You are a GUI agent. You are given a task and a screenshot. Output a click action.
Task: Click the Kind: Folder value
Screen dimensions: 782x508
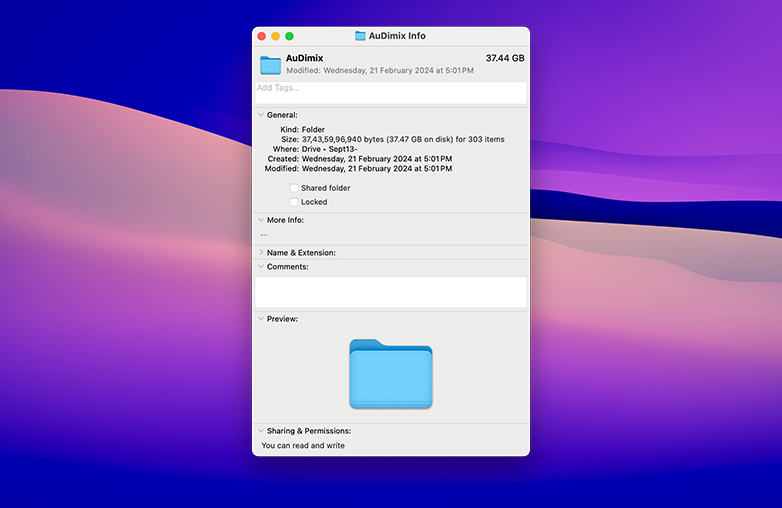click(x=313, y=130)
